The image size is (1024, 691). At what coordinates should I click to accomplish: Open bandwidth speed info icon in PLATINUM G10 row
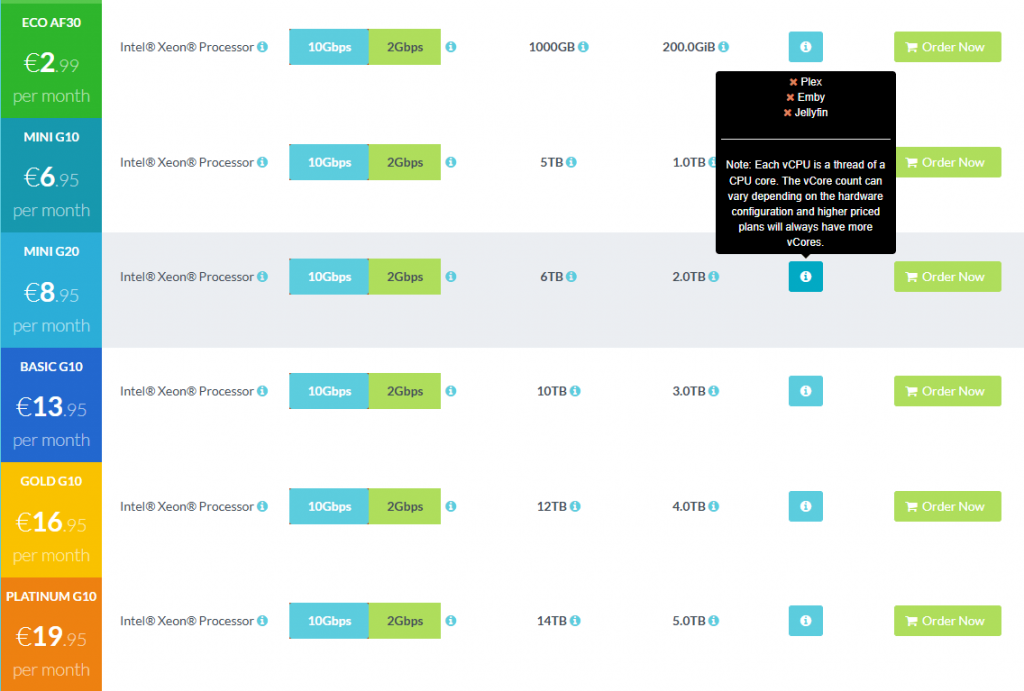pos(451,620)
